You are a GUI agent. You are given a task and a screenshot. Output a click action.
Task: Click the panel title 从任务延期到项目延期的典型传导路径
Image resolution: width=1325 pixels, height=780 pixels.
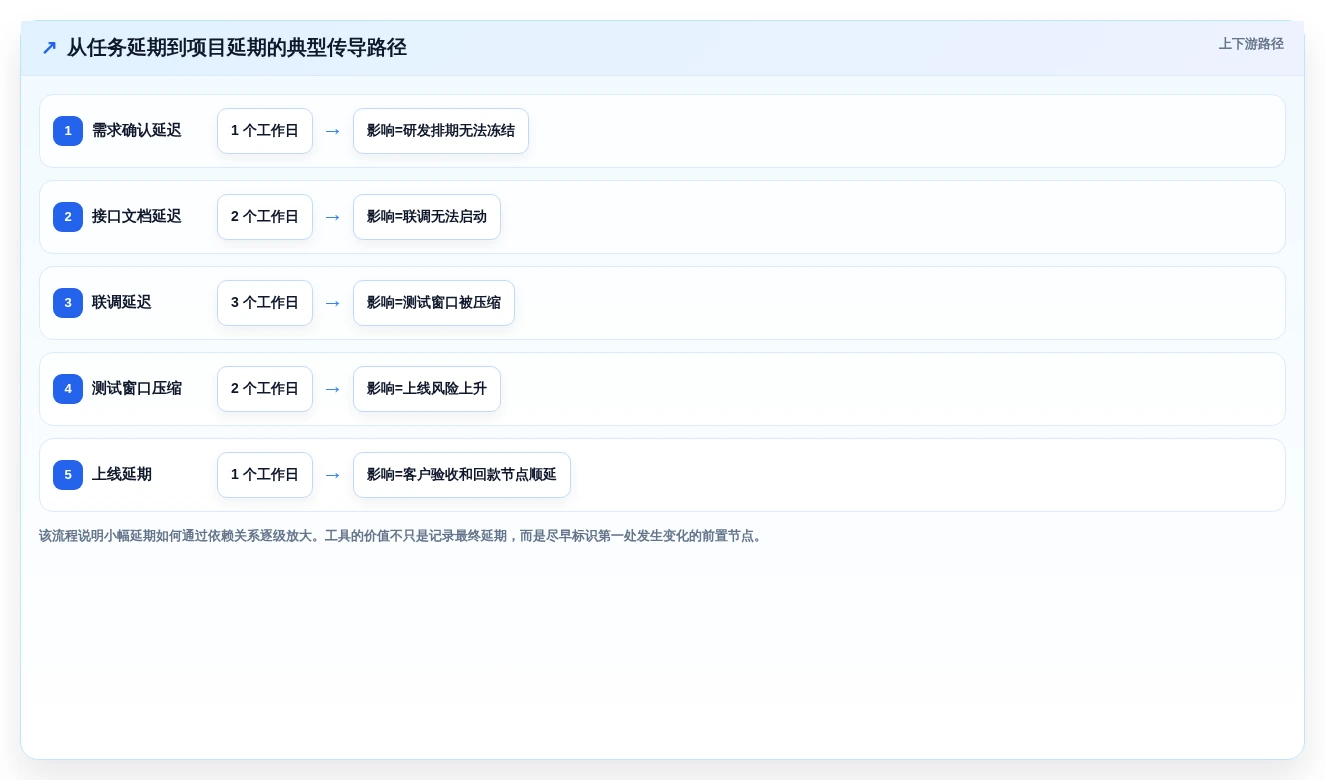[x=237, y=48]
